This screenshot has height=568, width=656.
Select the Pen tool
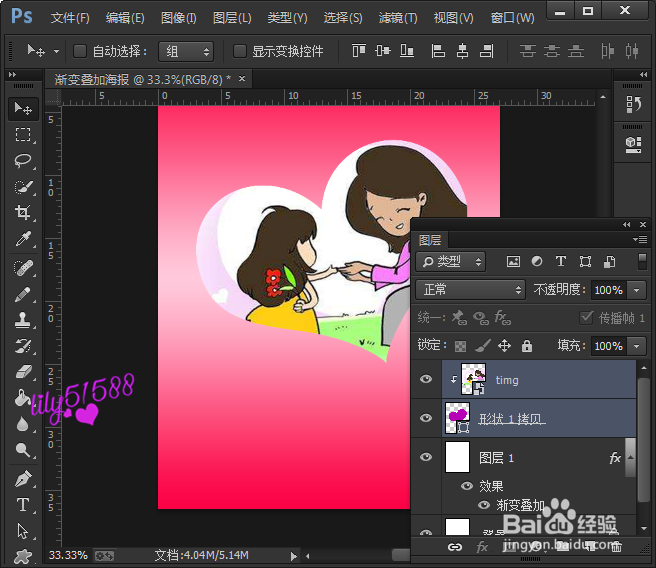click(23, 479)
